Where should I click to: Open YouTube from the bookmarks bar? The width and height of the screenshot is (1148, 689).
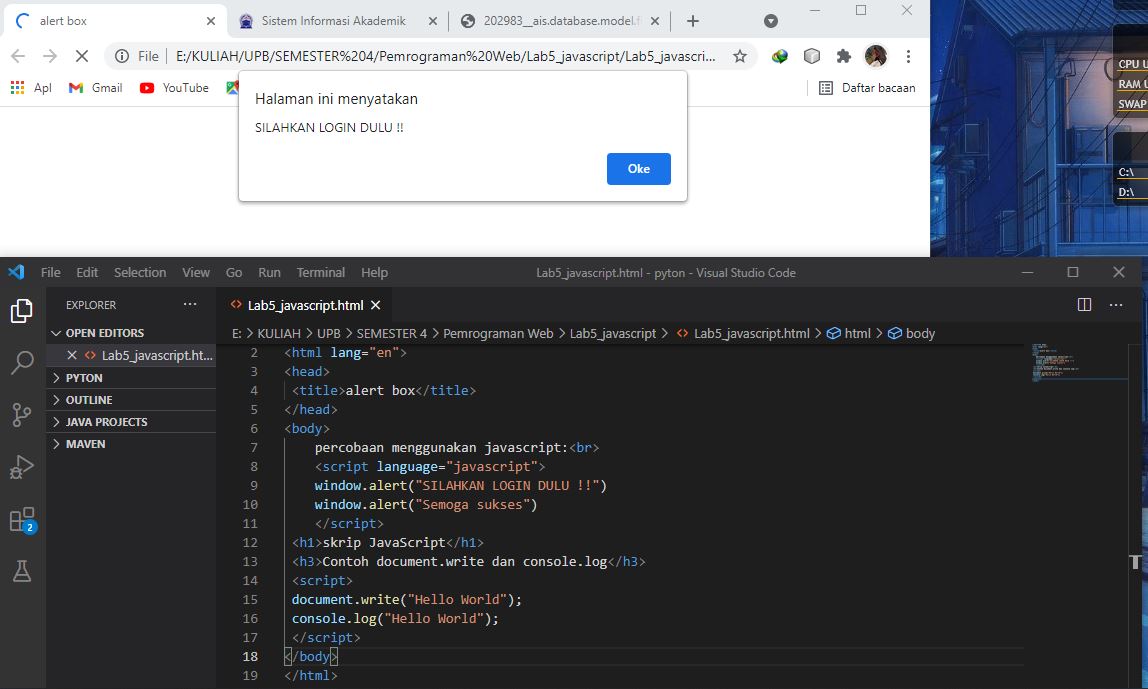click(172, 88)
